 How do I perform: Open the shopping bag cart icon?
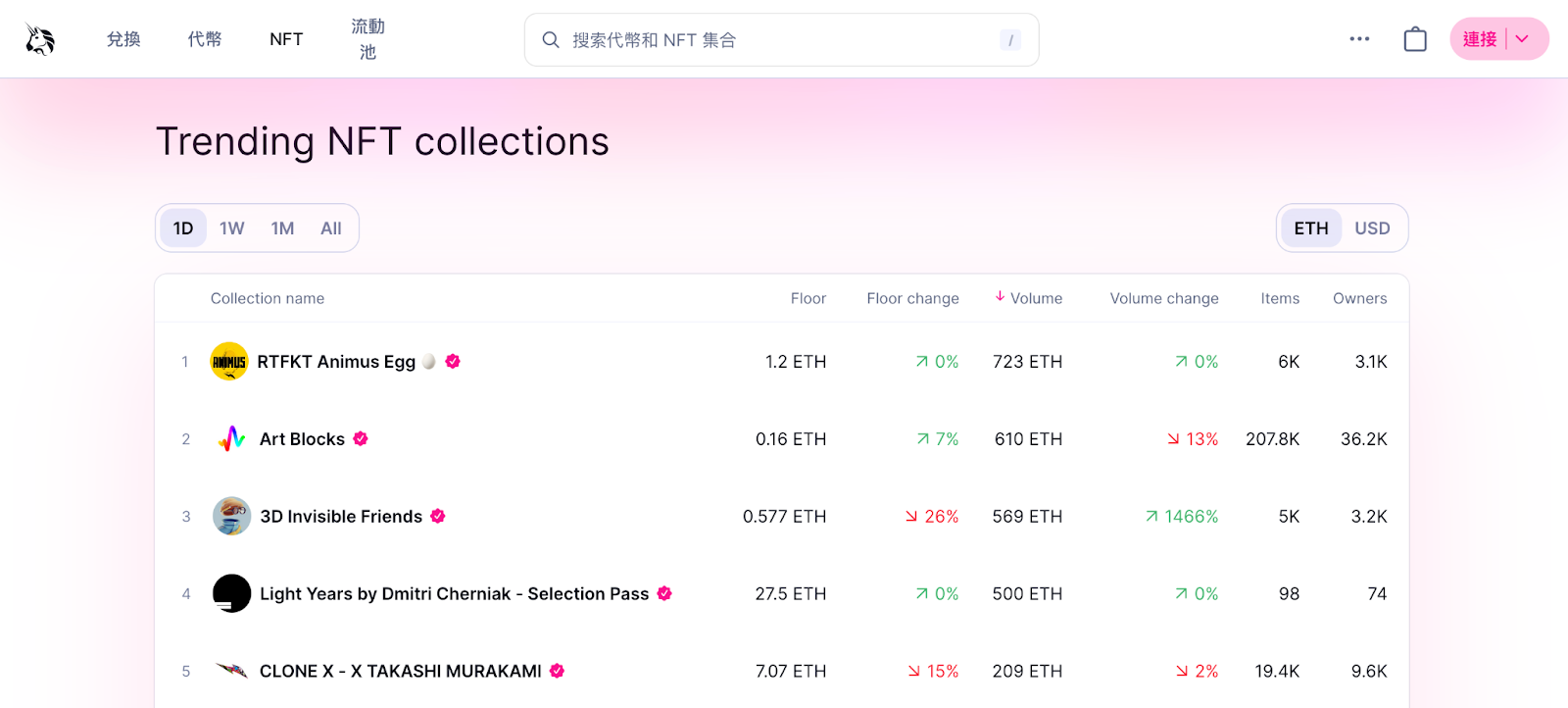(1415, 39)
